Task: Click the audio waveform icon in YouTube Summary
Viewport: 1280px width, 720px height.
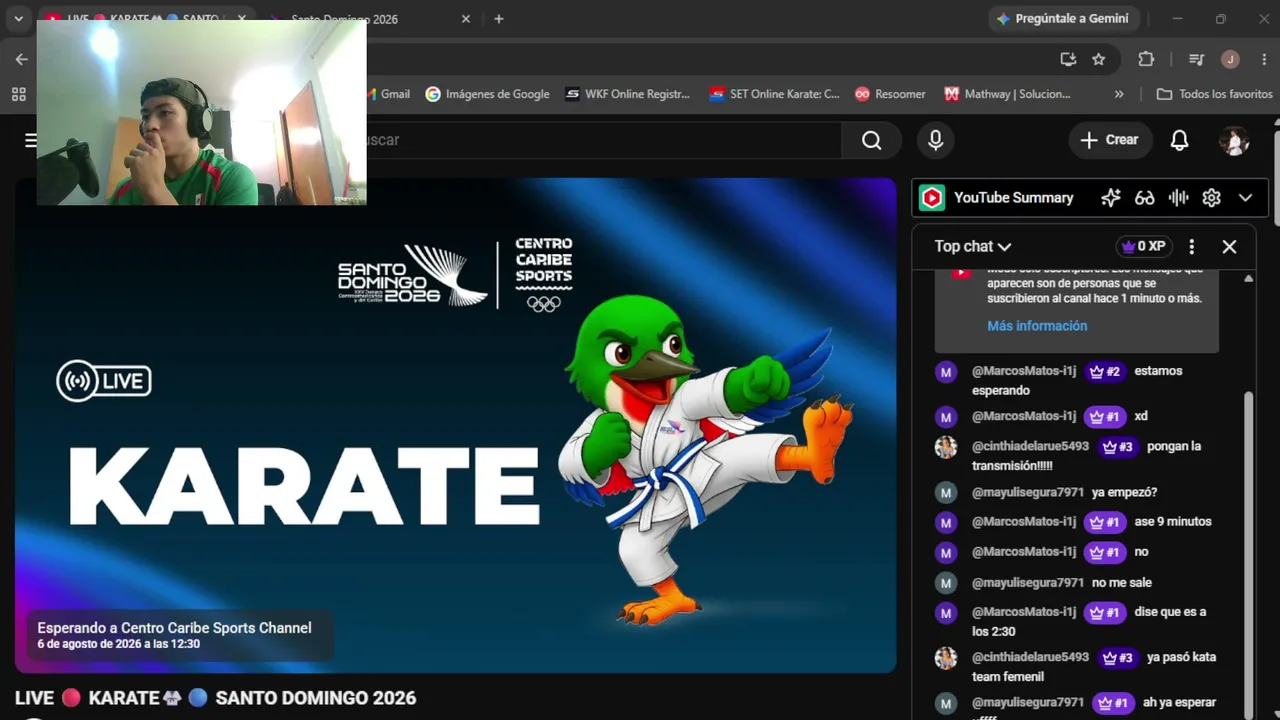Action: pos(1178,198)
